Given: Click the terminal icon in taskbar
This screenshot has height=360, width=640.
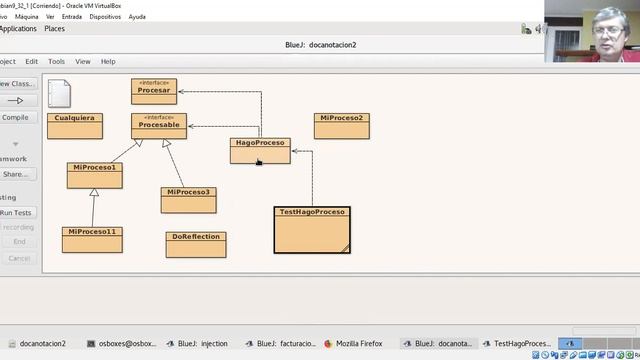Looking at the screenshot, I should [91, 344].
